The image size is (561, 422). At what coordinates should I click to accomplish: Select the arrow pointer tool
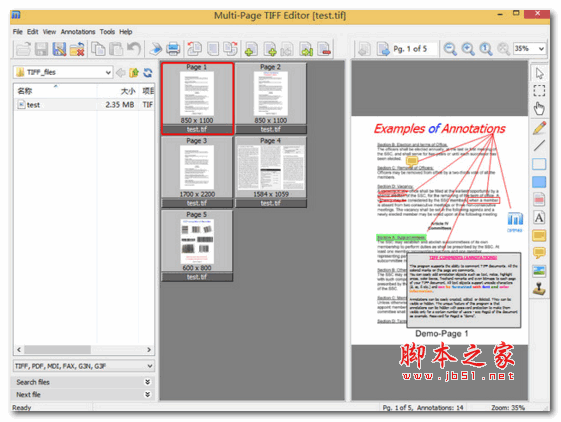pyautogui.click(x=539, y=73)
